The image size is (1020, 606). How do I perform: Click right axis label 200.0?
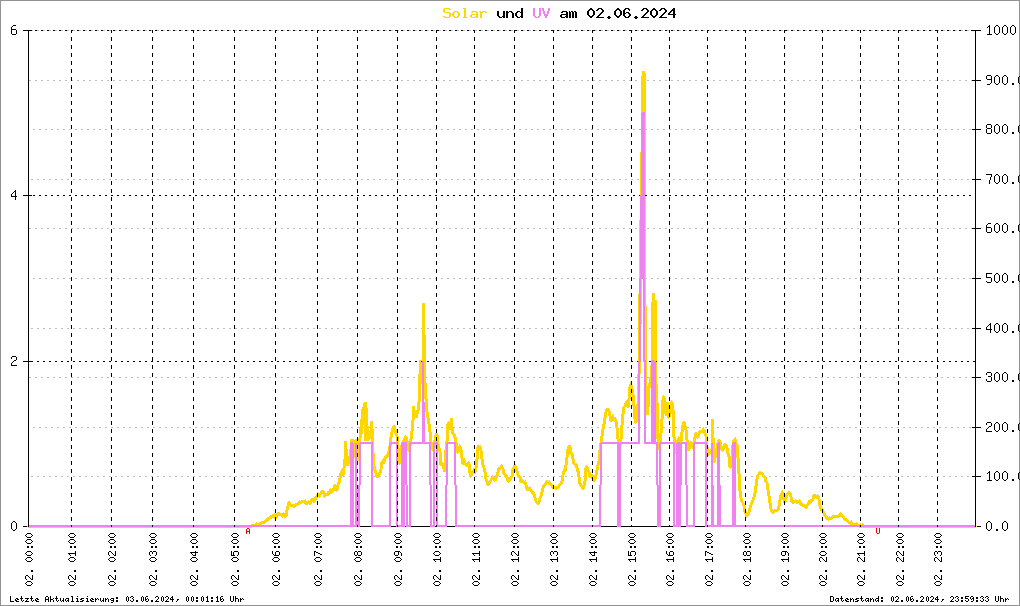click(x=1002, y=427)
